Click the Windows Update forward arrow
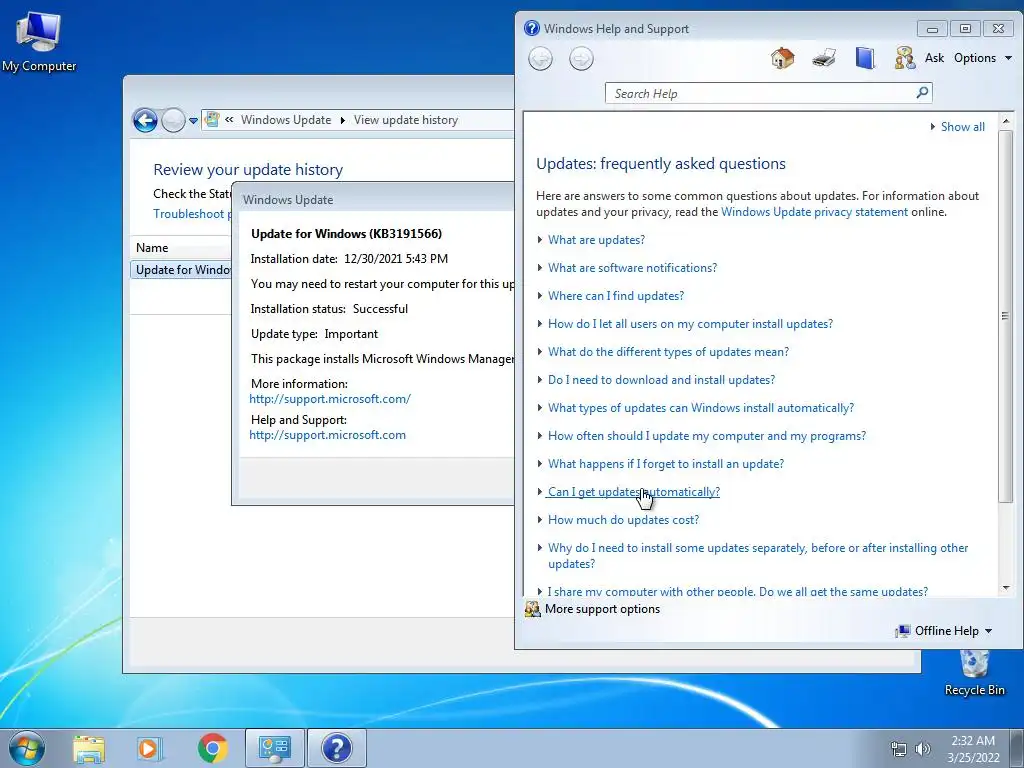 [x=173, y=120]
